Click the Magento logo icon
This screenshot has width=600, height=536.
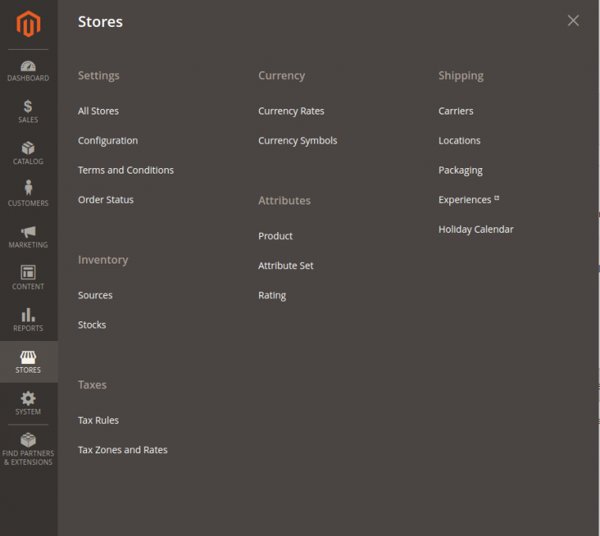click(x=28, y=24)
